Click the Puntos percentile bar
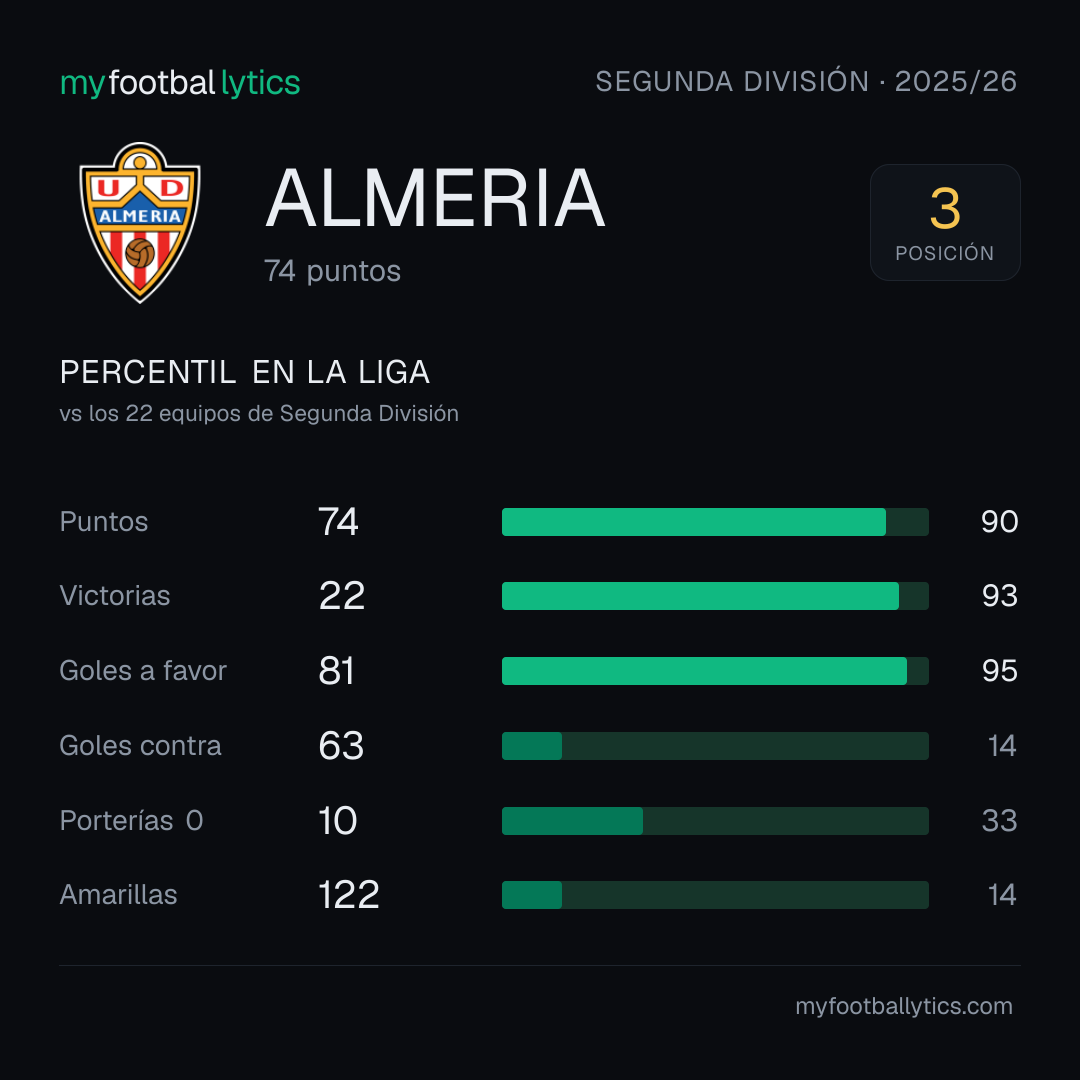1080x1080 pixels. tap(715, 522)
